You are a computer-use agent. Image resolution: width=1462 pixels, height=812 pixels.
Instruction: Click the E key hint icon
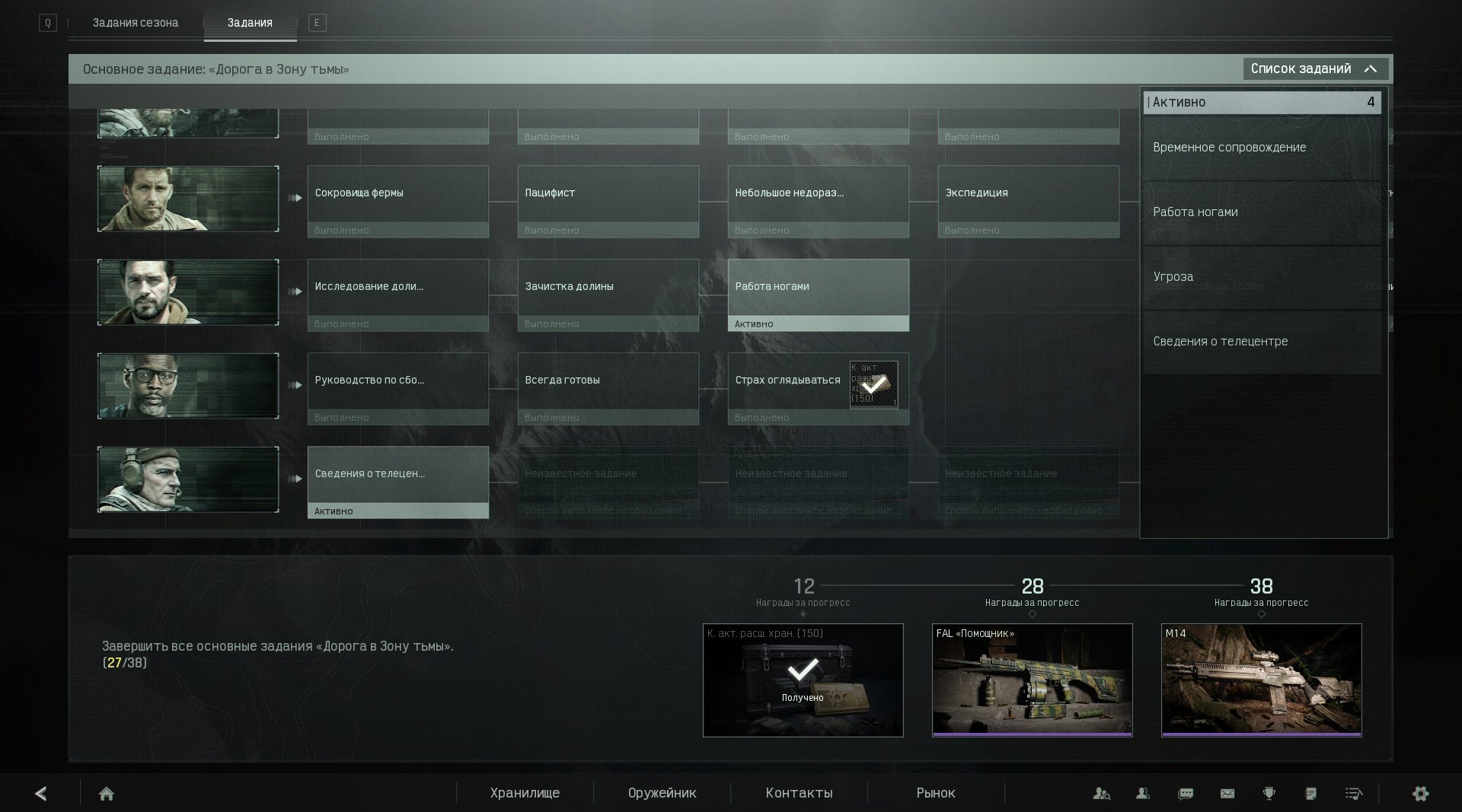point(318,23)
